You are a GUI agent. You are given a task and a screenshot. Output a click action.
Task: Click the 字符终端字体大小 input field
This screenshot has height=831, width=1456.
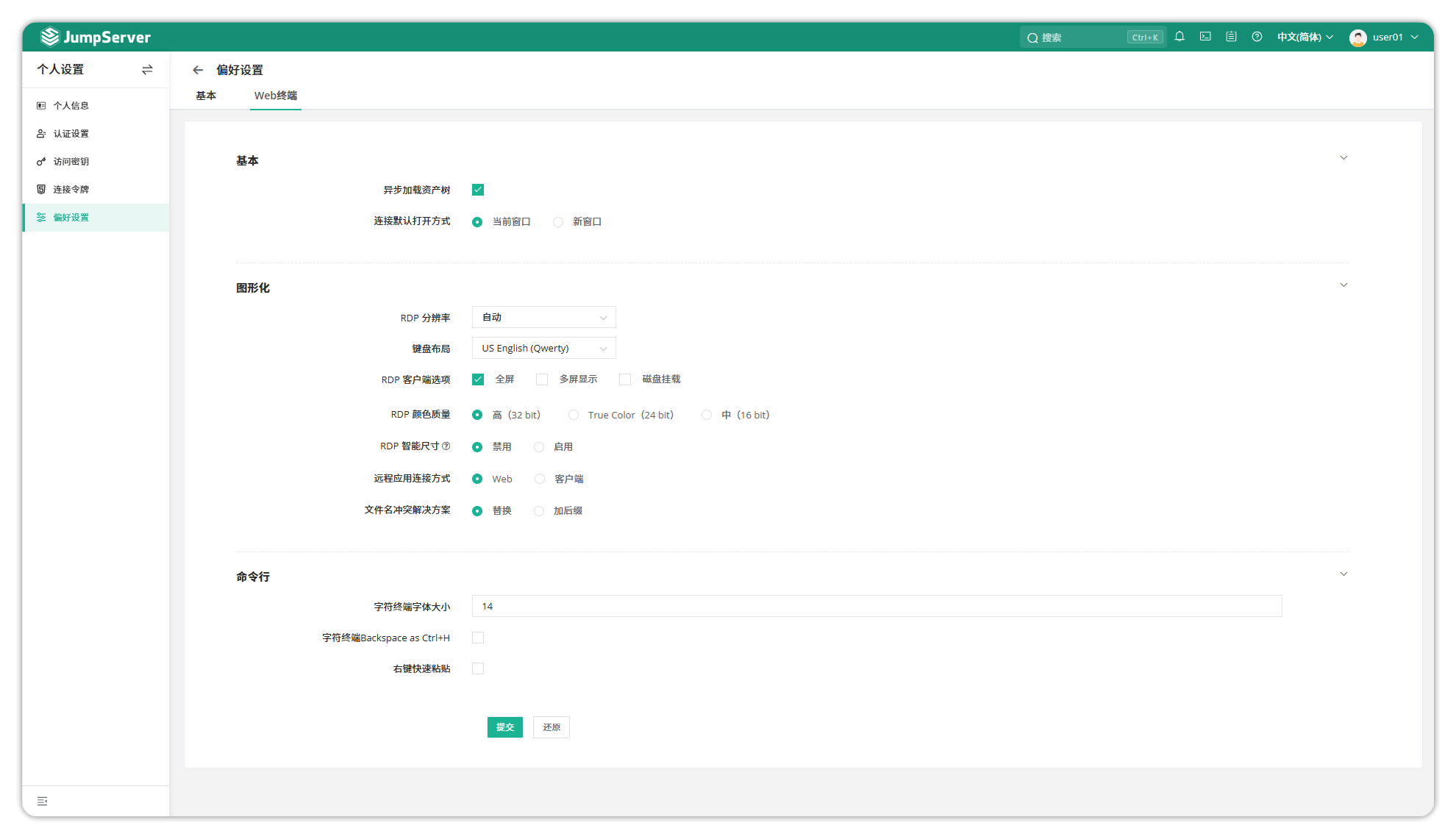[x=877, y=607]
